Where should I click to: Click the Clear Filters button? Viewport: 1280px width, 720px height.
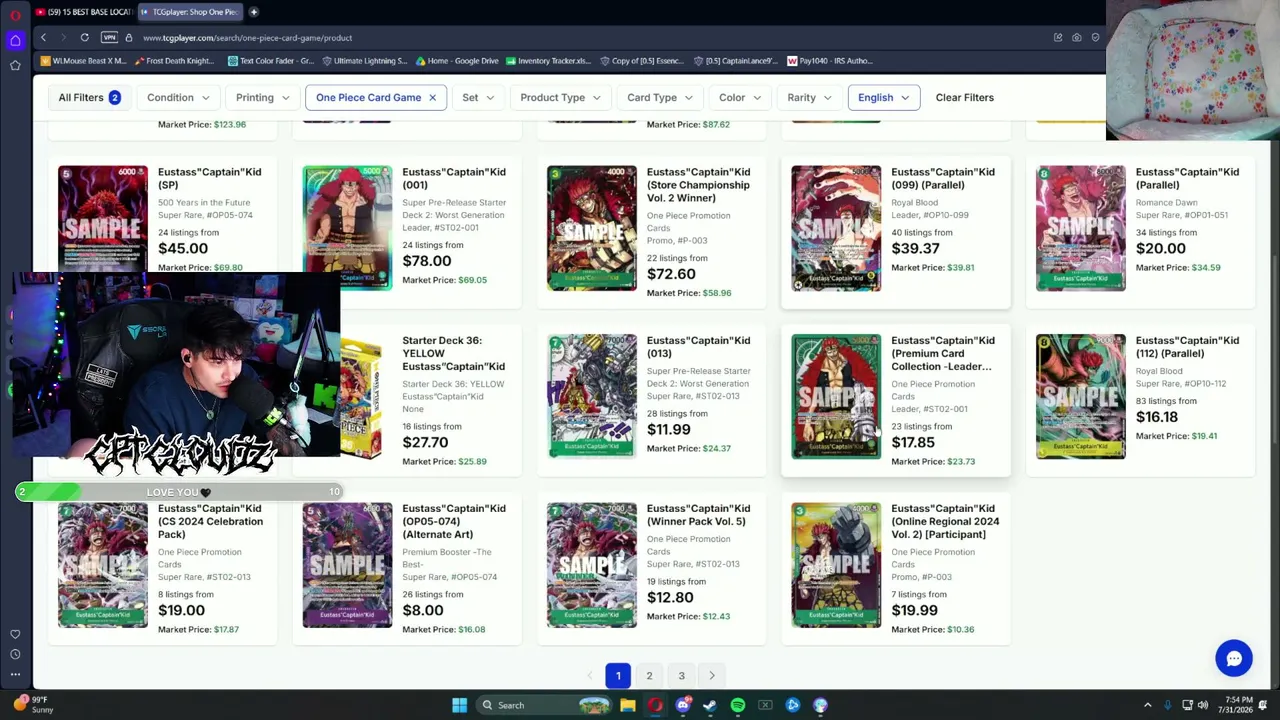(x=964, y=98)
